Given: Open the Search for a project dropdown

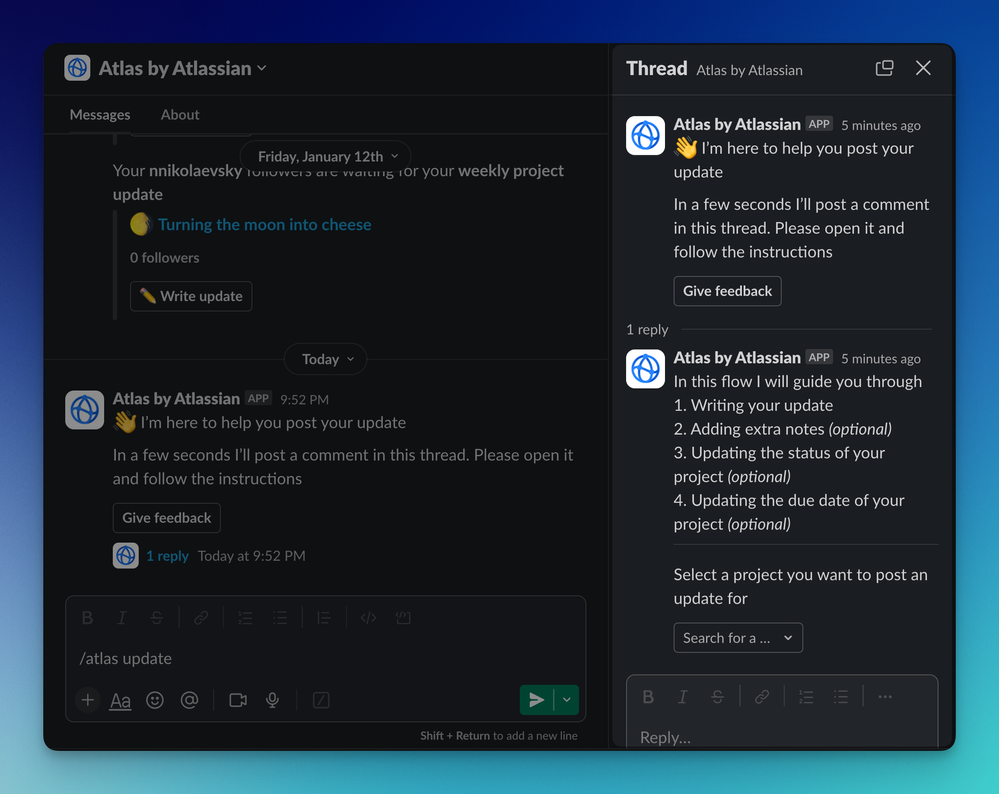Looking at the screenshot, I should [738, 638].
